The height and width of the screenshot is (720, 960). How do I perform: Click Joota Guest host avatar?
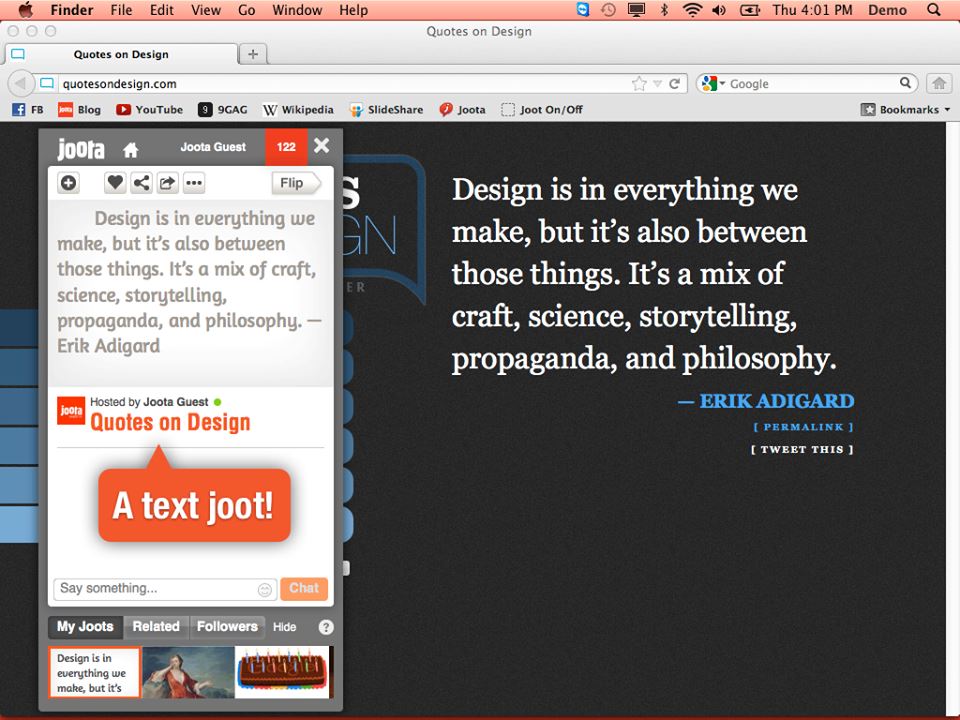71,411
